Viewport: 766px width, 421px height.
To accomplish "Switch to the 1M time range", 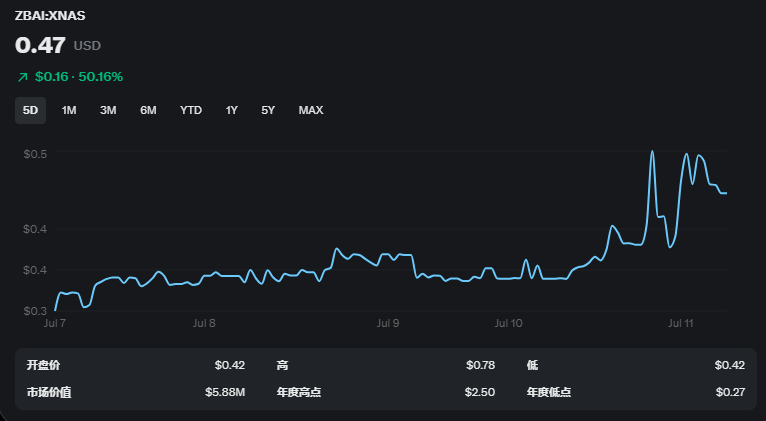I will pyautogui.click(x=69, y=110).
